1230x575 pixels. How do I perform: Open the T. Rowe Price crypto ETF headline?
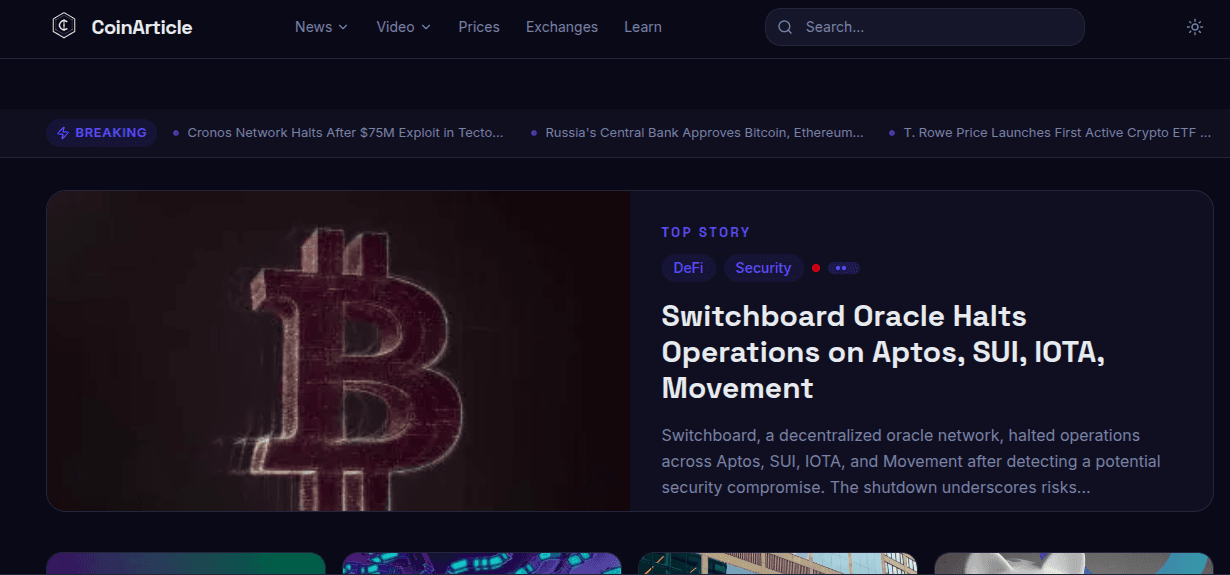click(x=1057, y=133)
